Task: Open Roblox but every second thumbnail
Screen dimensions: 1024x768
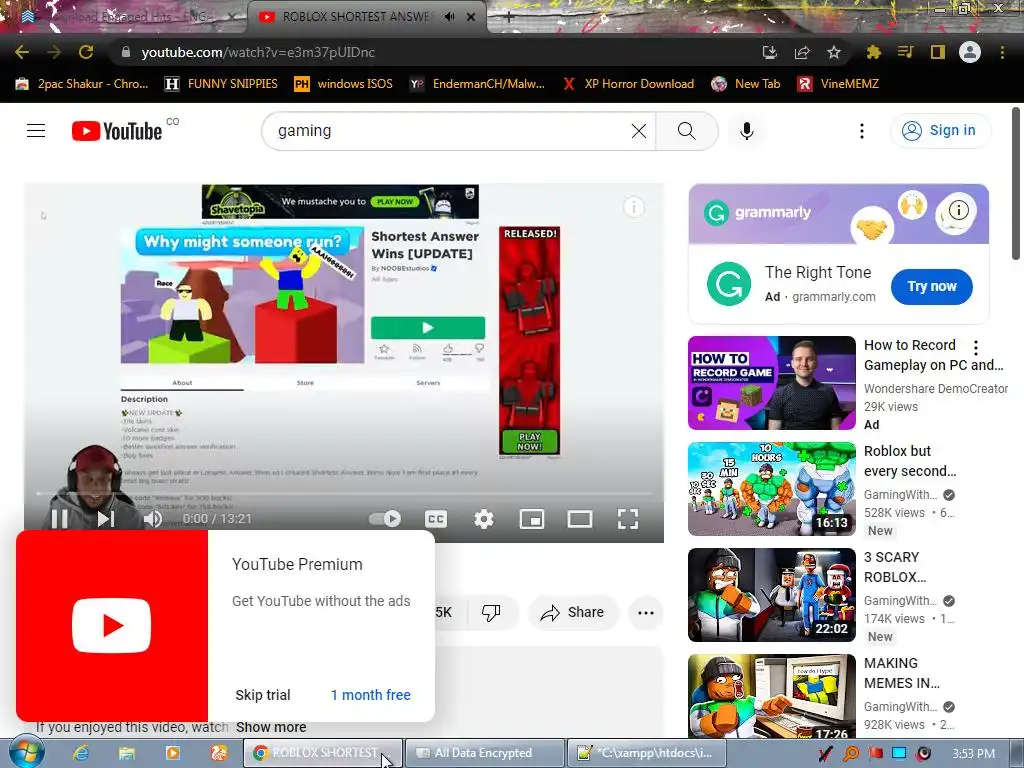Action: pyautogui.click(x=771, y=488)
